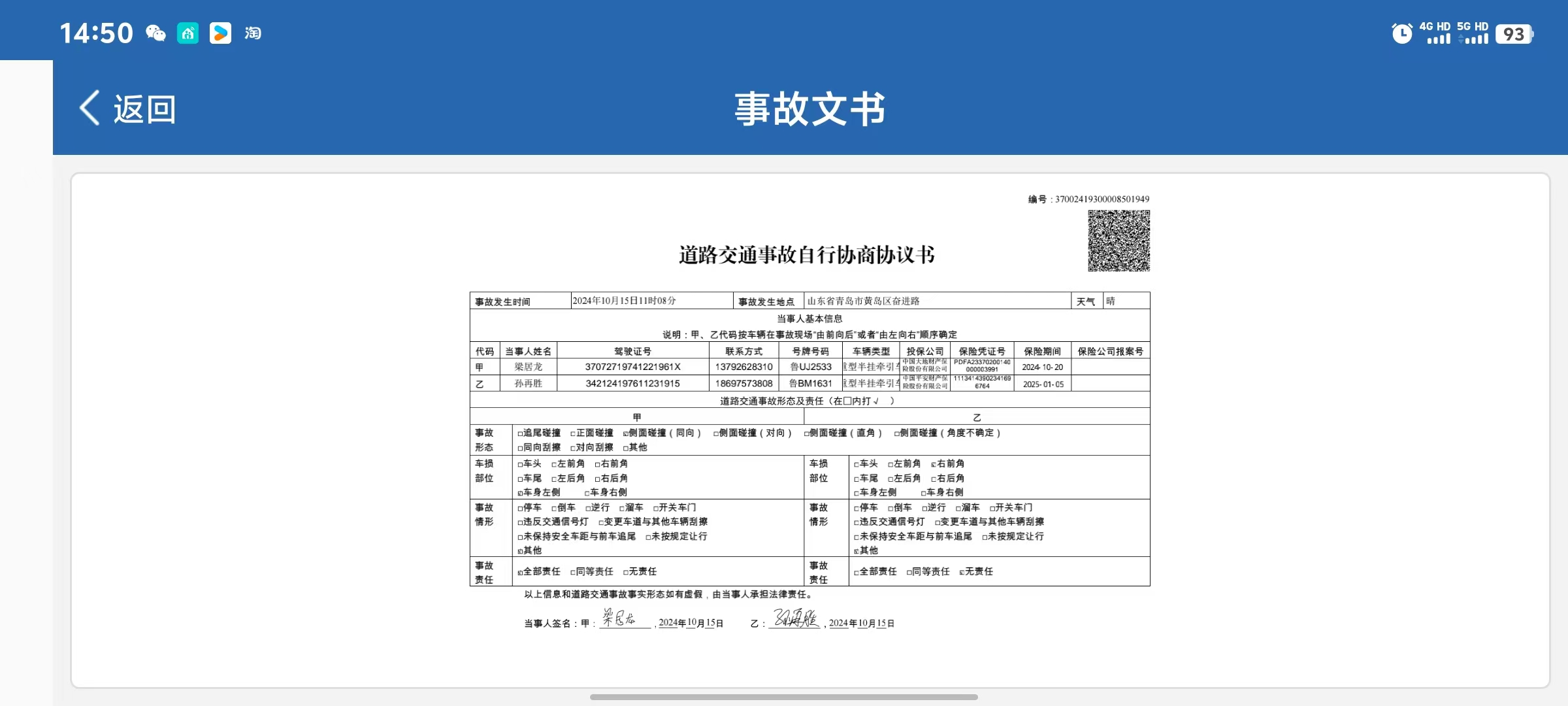Tap the battery level 93 indicator
Viewport: 1568px width, 706px height.
[x=1513, y=34]
